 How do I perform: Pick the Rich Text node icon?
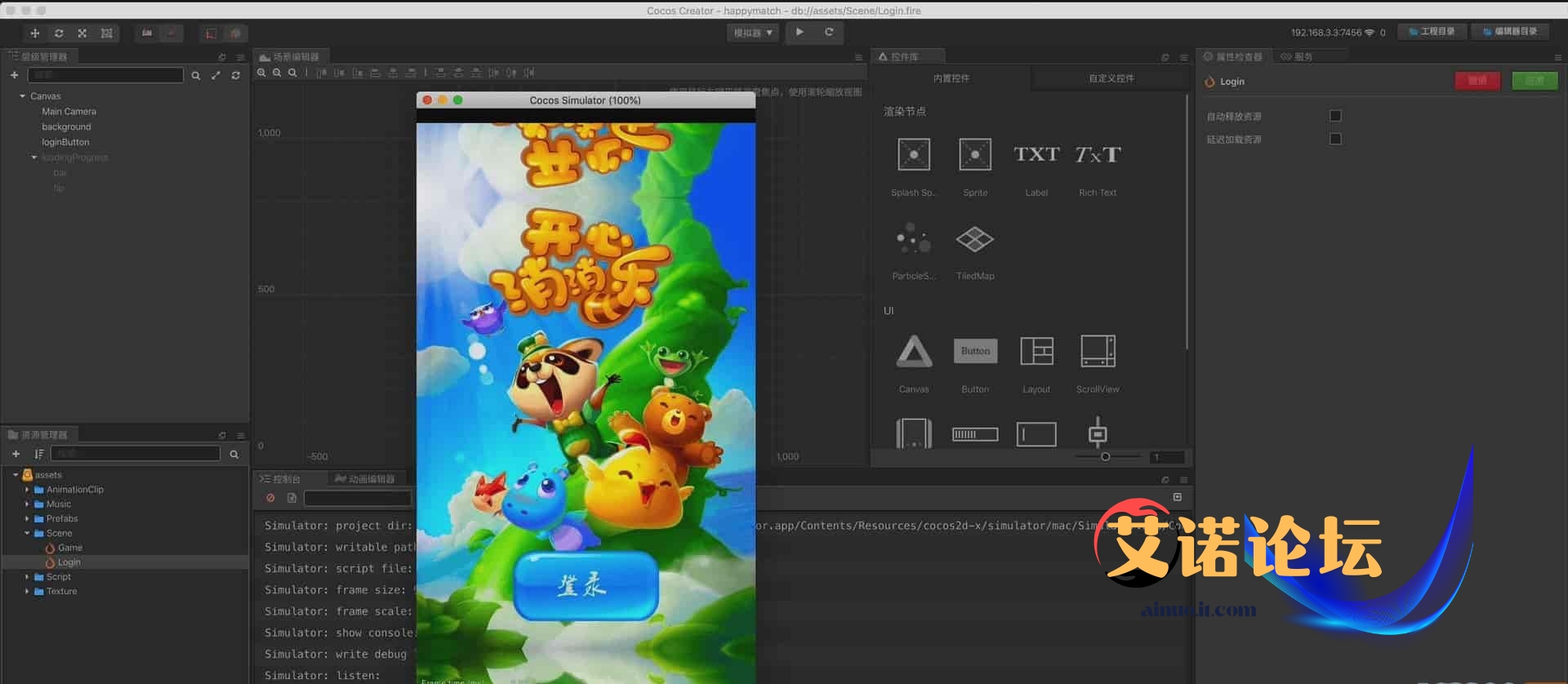pyautogui.click(x=1098, y=154)
